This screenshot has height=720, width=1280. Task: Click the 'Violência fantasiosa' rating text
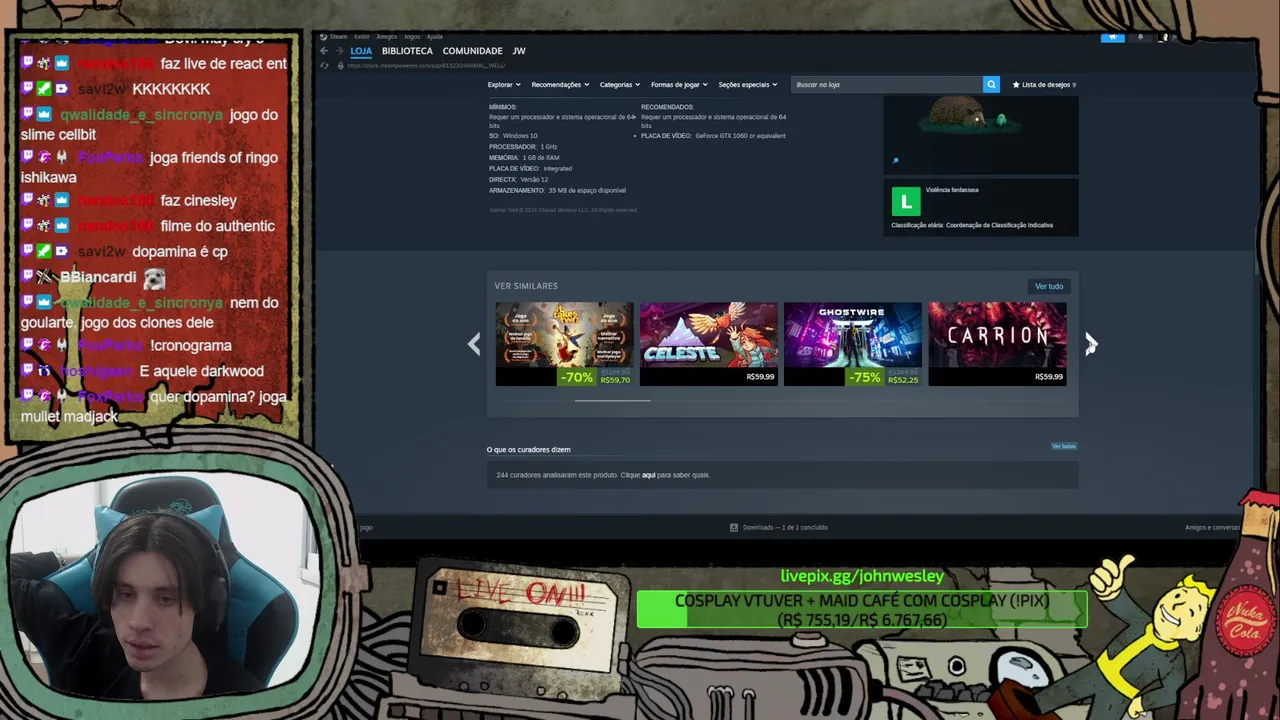pyautogui.click(x=952, y=190)
